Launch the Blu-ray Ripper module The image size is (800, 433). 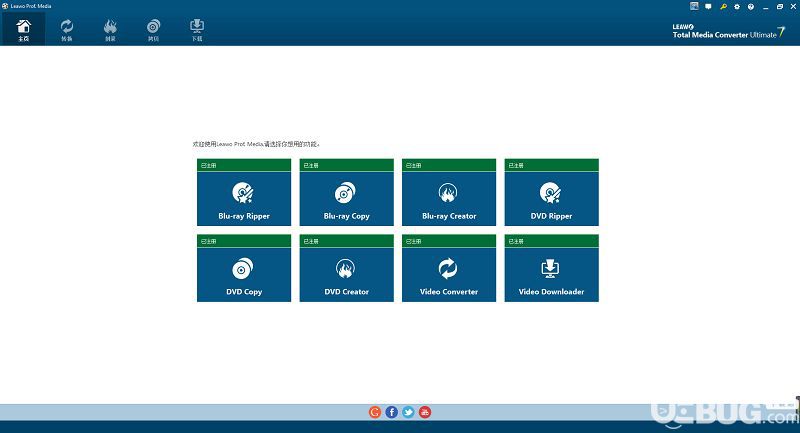click(x=244, y=192)
